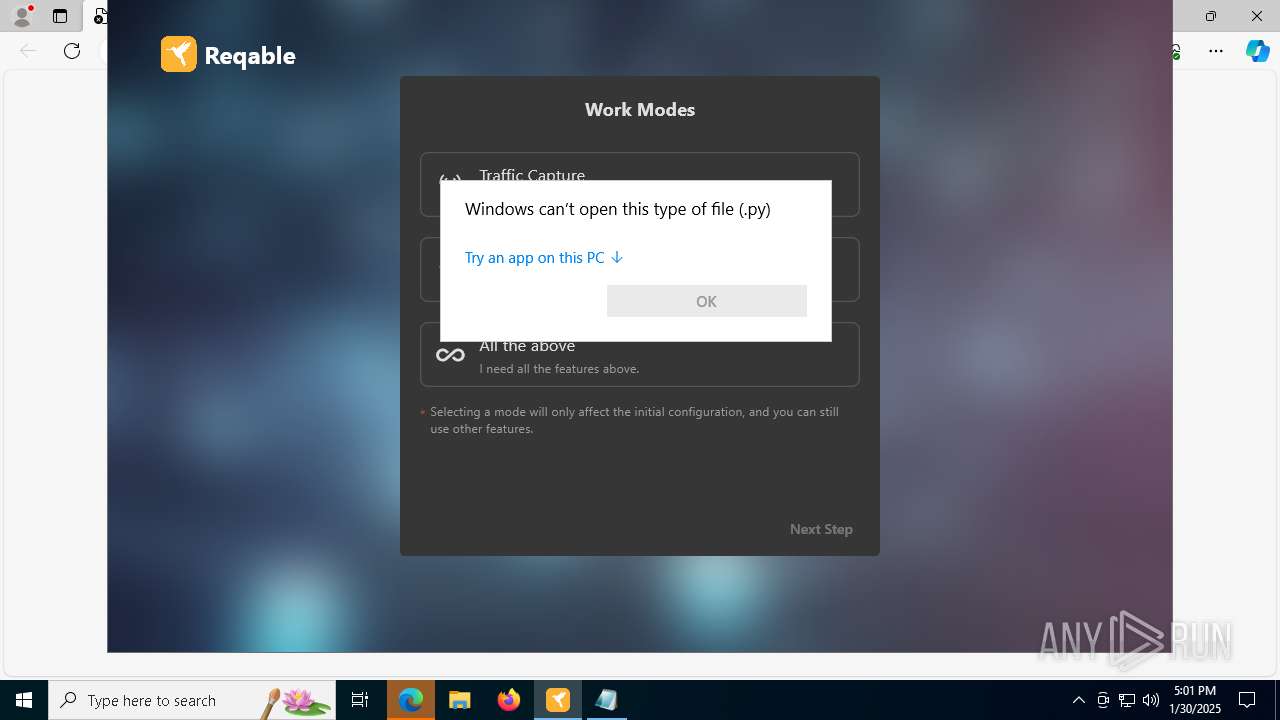This screenshot has width=1280, height=720.
Task: Launch Firefox from the taskbar
Action: [x=509, y=700]
